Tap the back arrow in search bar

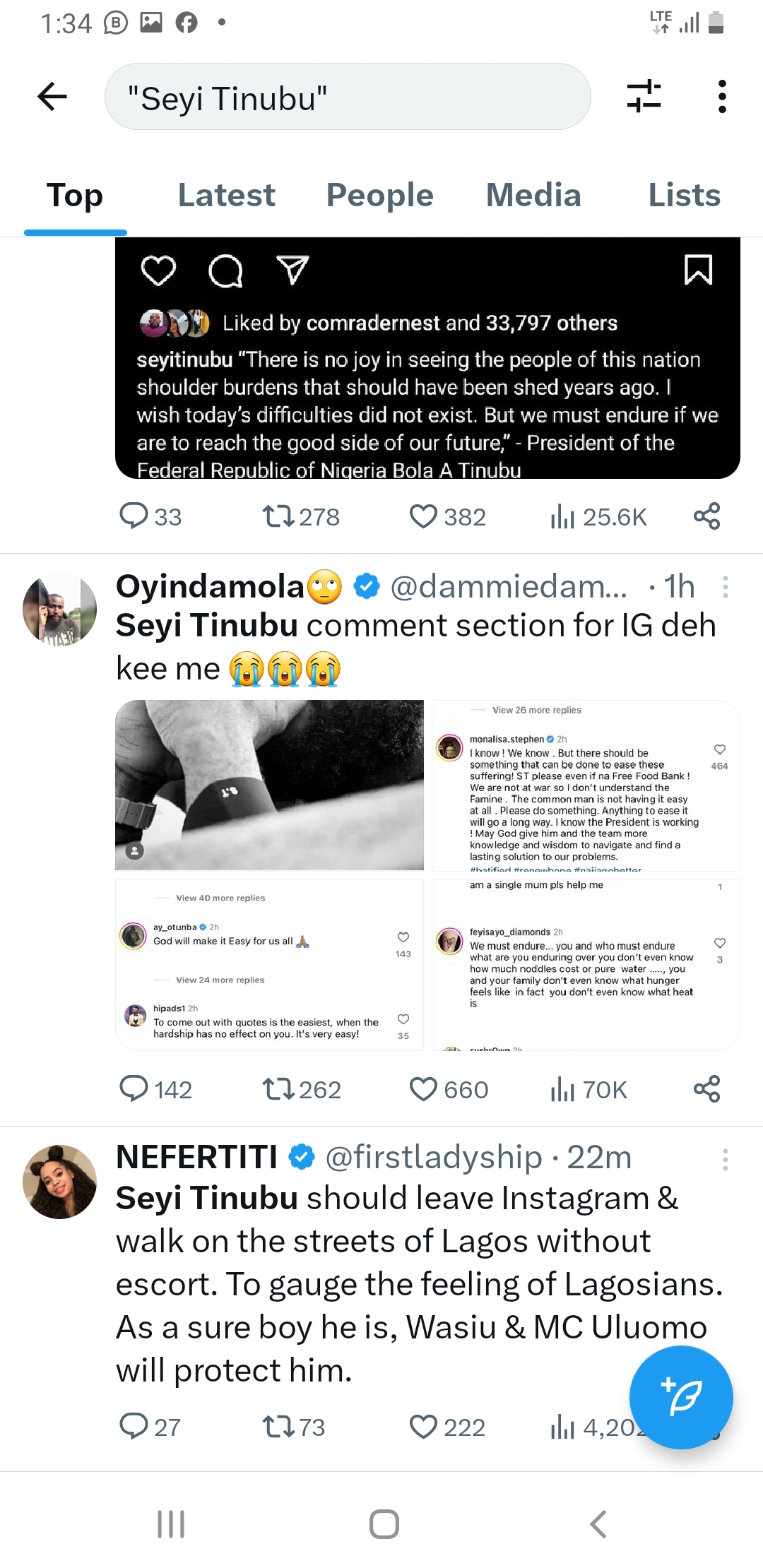coord(52,97)
